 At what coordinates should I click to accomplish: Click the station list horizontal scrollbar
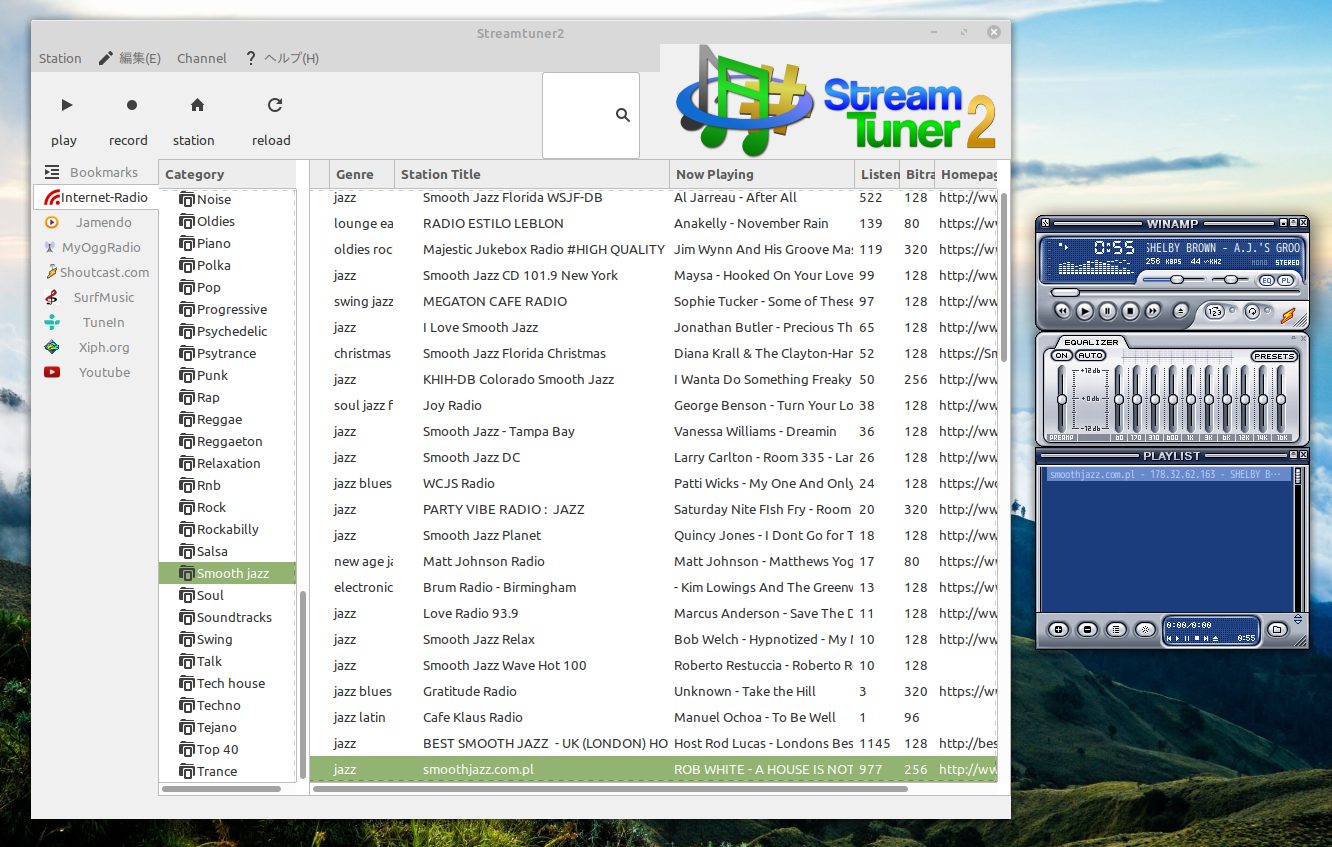(x=610, y=789)
